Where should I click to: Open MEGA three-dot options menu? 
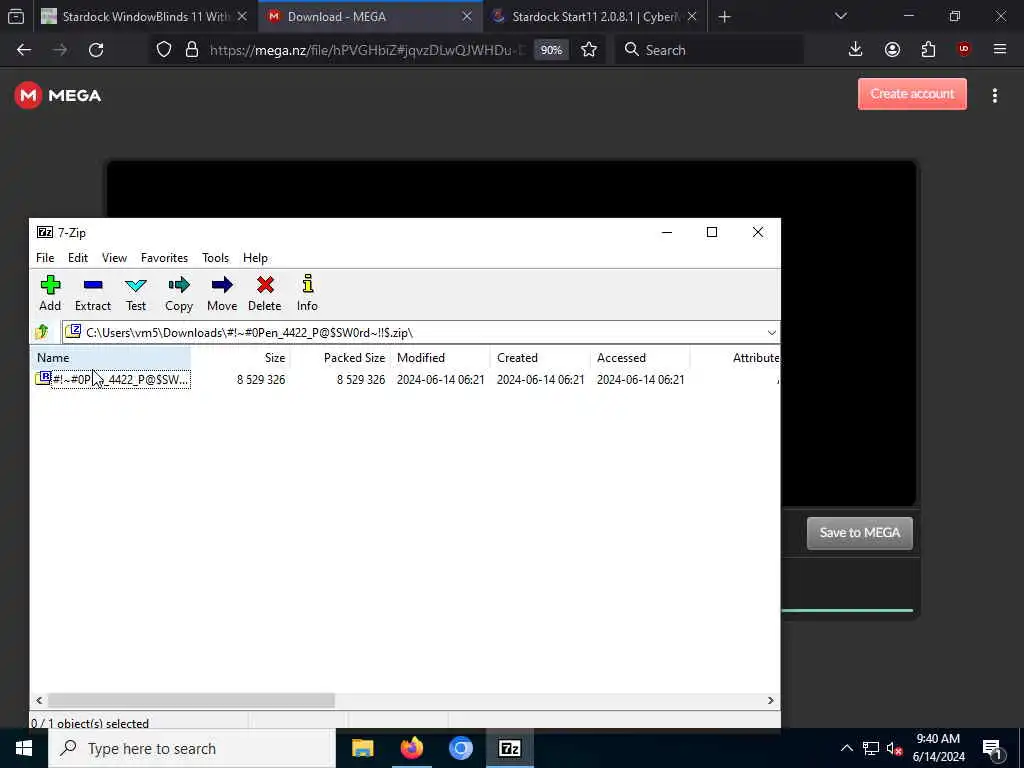point(995,95)
